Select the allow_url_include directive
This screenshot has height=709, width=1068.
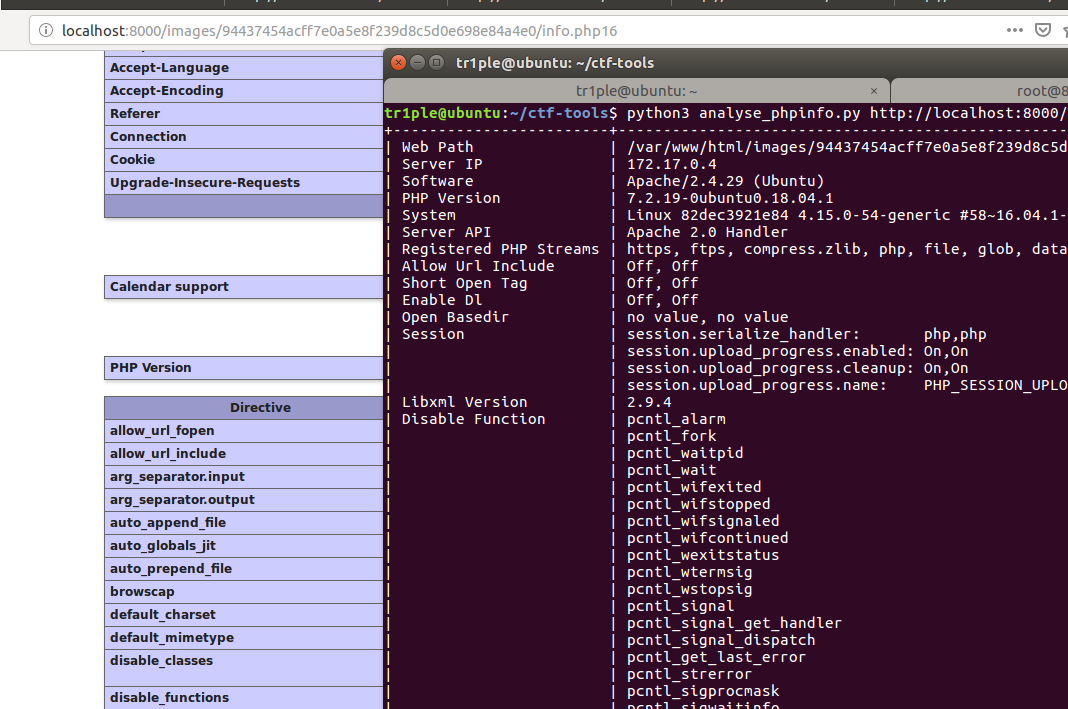coord(244,454)
